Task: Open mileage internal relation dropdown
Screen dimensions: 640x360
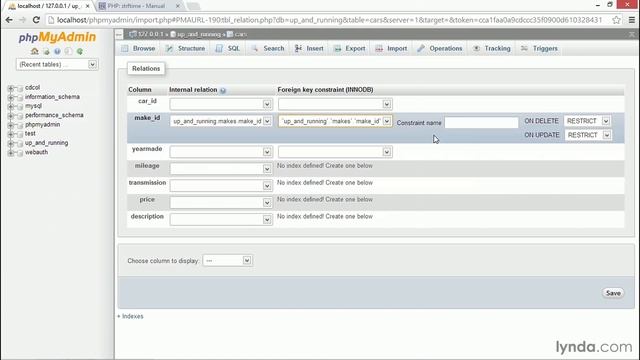Action: 221,169
